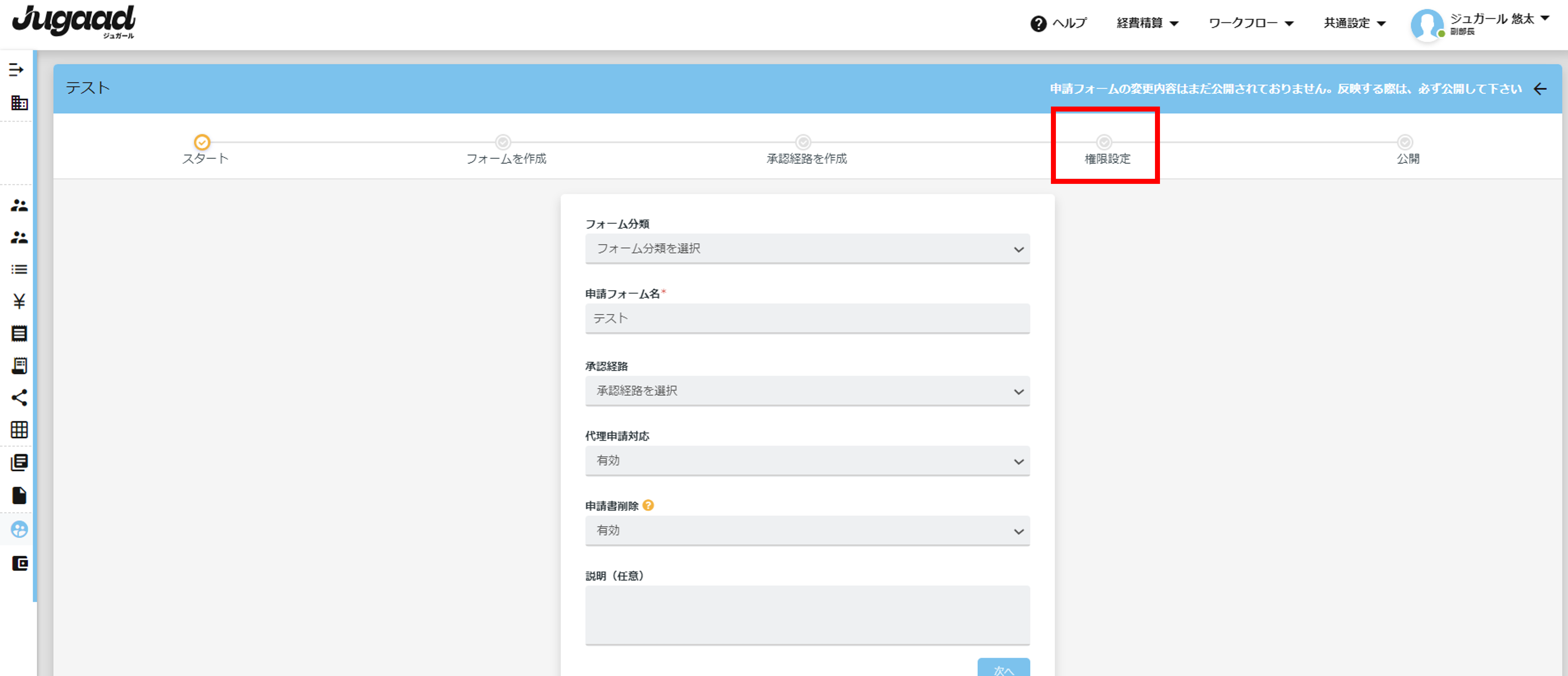
Task: Click into the 説明（任意） text area
Action: pos(807,615)
